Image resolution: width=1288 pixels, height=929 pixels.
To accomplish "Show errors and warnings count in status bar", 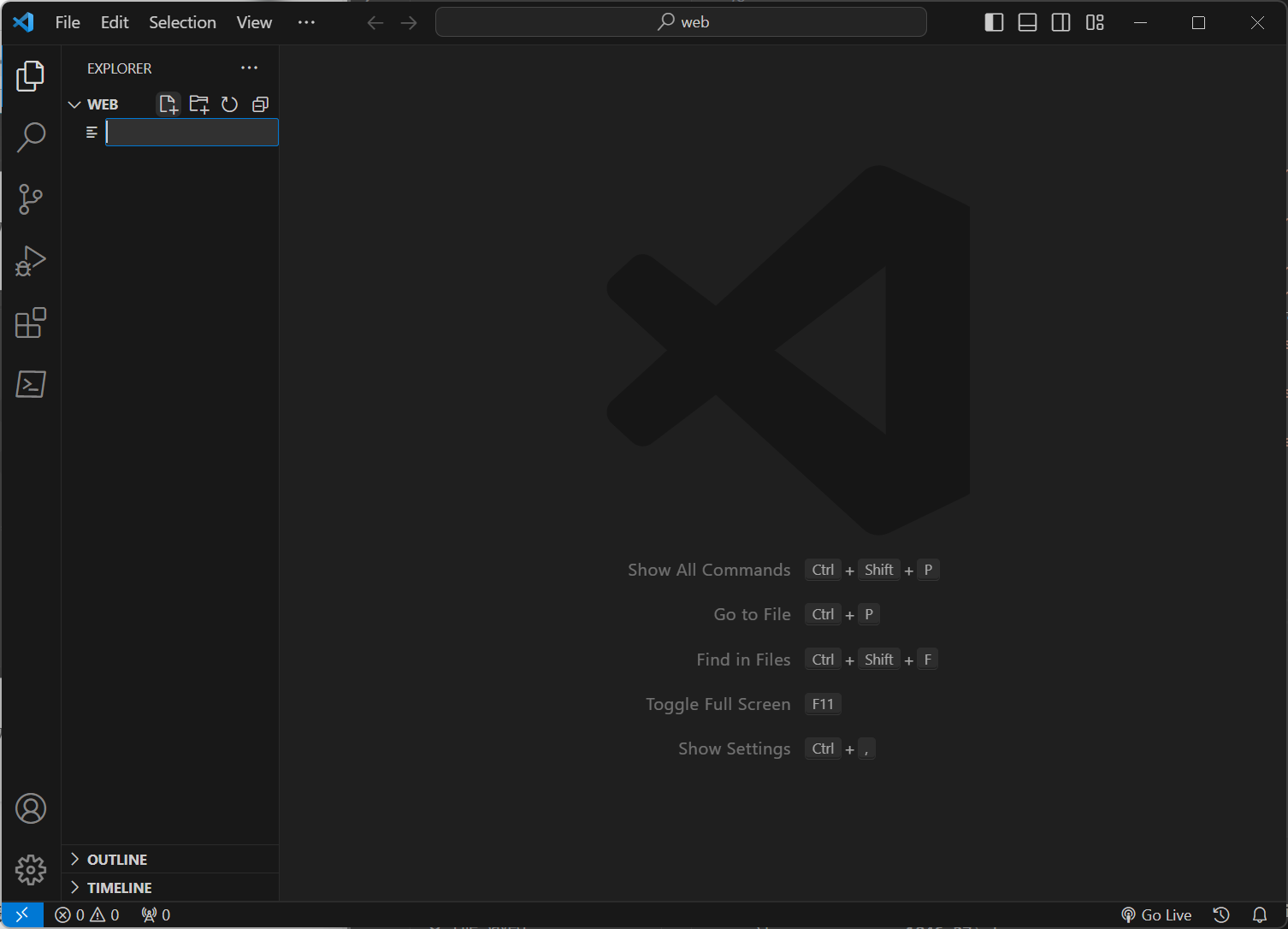I will pos(87,914).
